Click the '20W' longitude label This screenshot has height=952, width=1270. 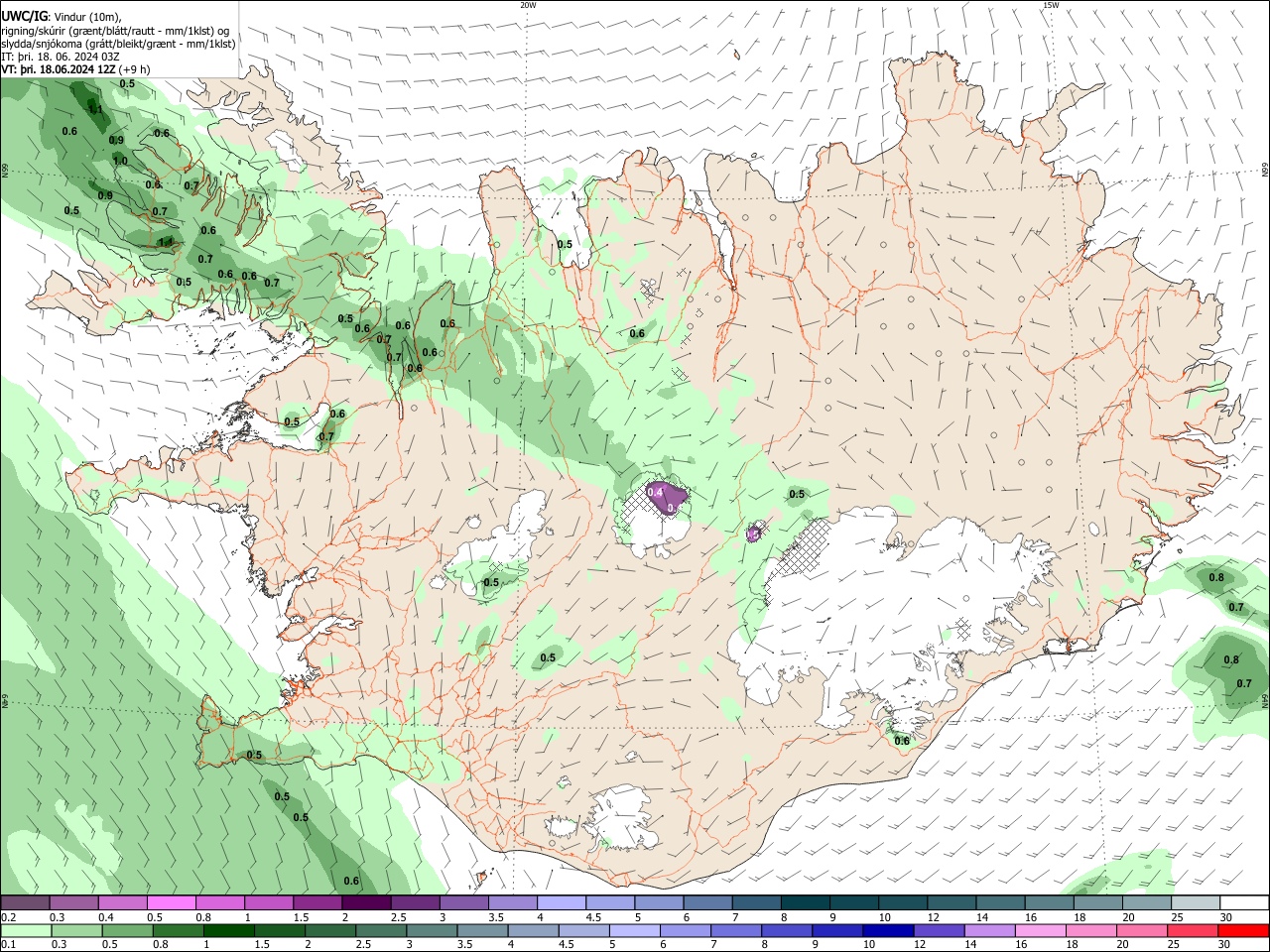[x=528, y=5]
